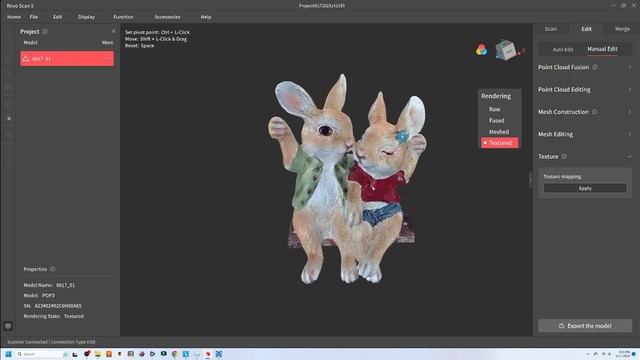Click the Point Cloud Fusion info icon
The height and width of the screenshot is (360, 640).
coord(595,67)
